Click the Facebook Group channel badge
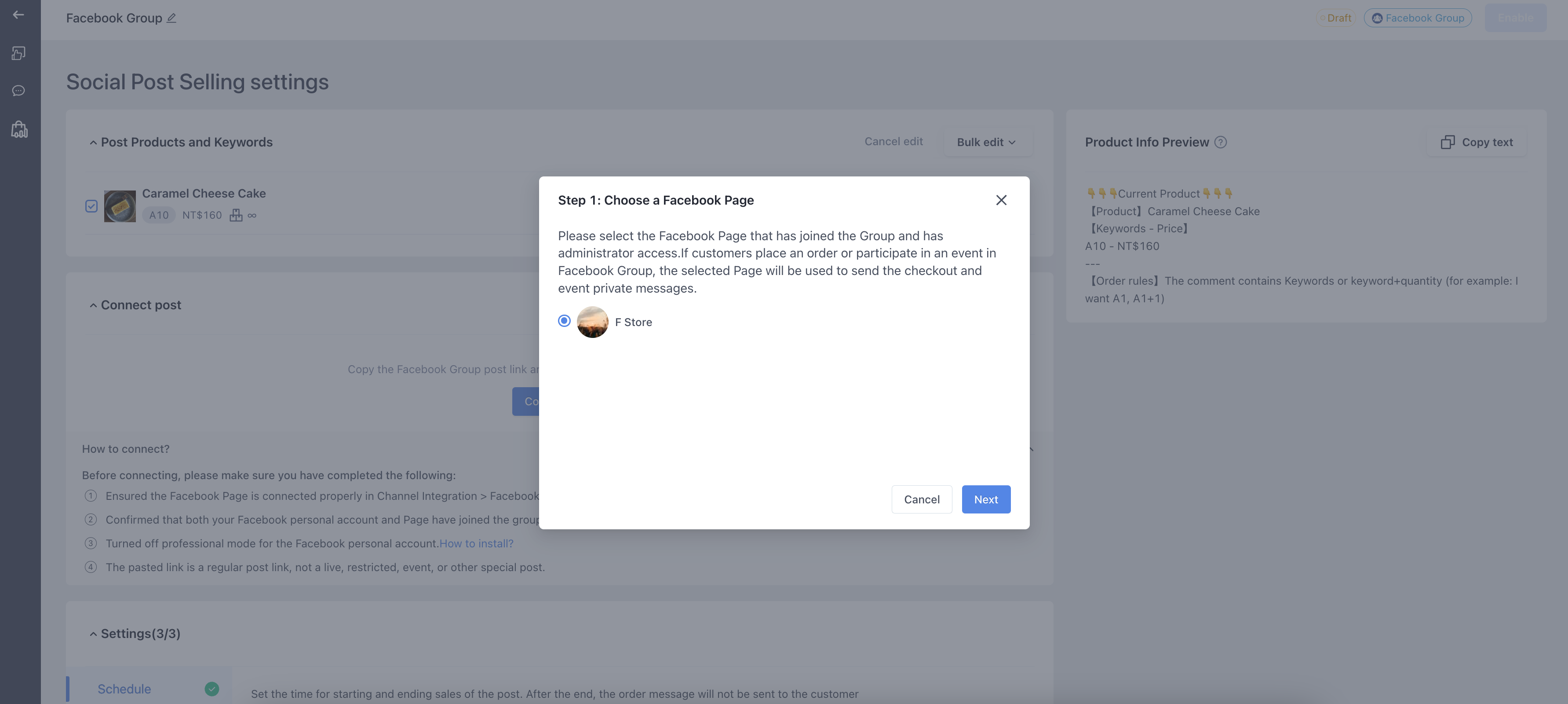This screenshot has width=1568, height=704. 1418,18
